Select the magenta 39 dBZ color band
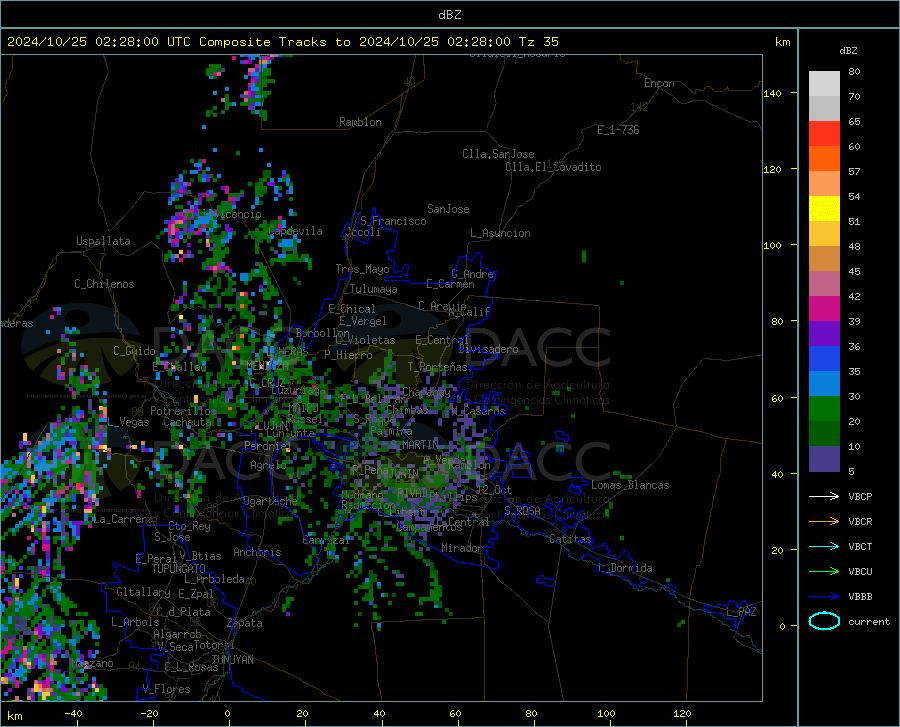The height and width of the screenshot is (727, 900). (824, 309)
